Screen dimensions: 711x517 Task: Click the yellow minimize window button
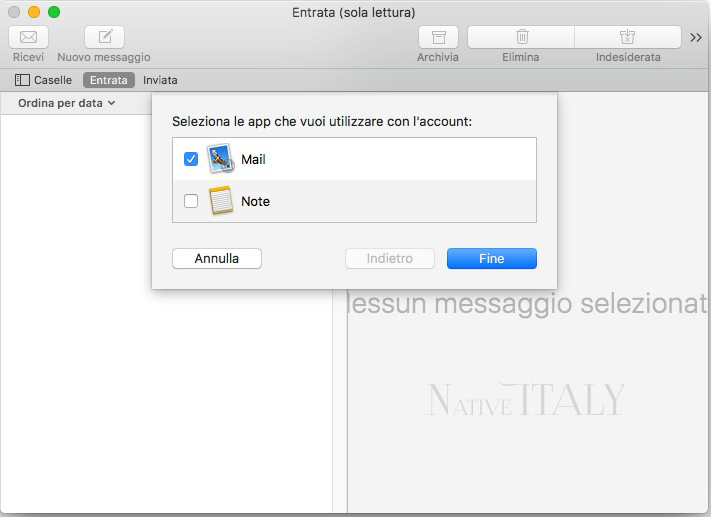click(x=34, y=12)
